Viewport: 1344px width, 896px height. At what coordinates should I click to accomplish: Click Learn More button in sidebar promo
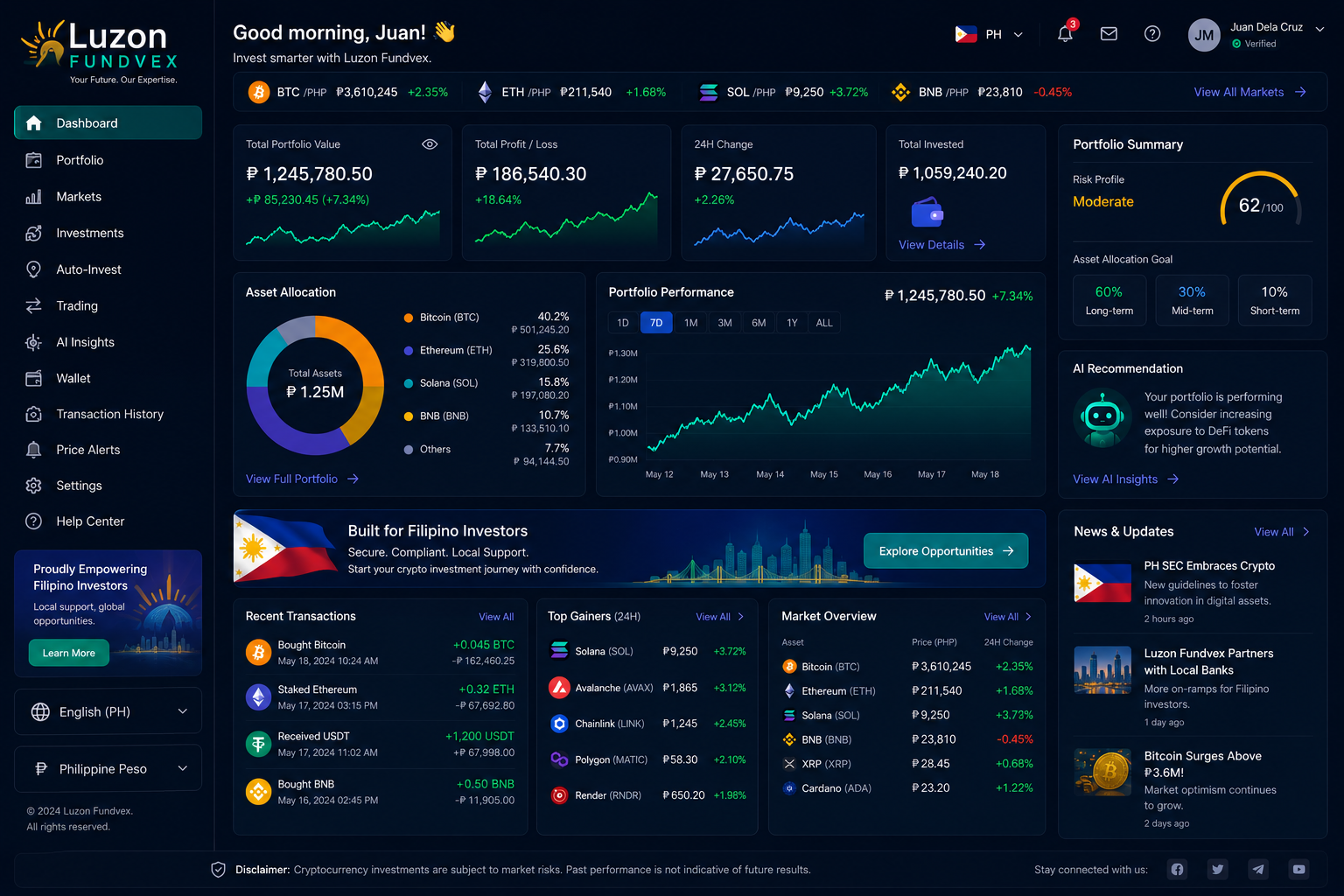(x=69, y=653)
